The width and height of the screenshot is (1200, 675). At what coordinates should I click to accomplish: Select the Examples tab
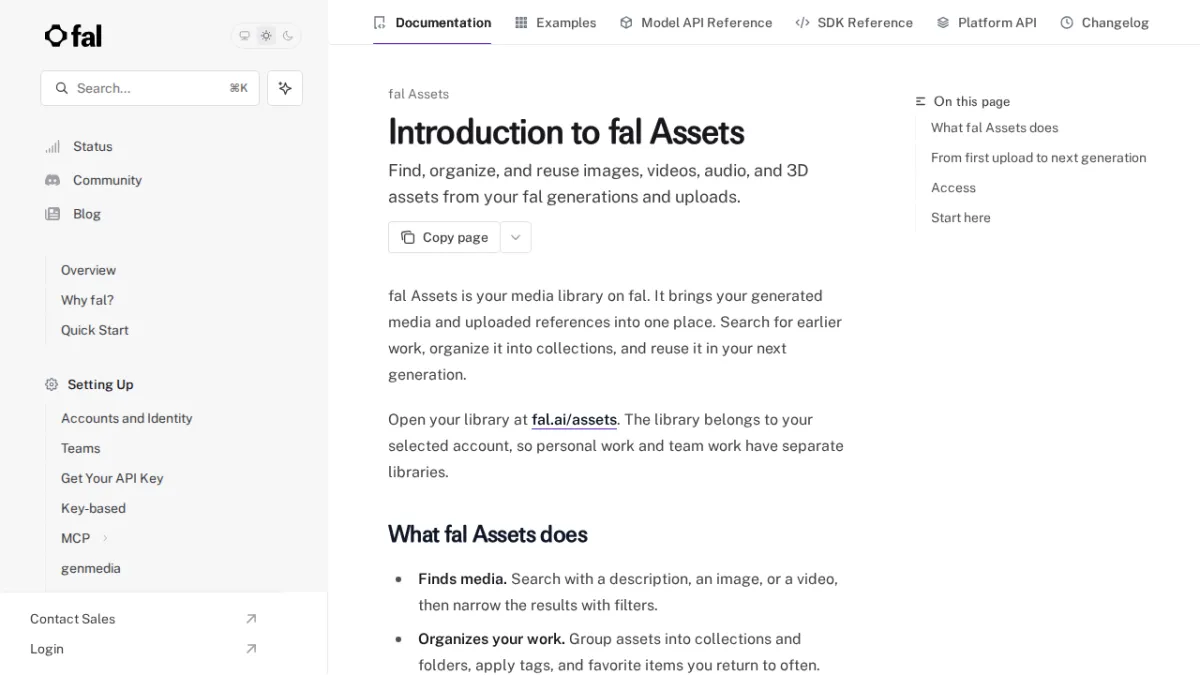click(555, 22)
